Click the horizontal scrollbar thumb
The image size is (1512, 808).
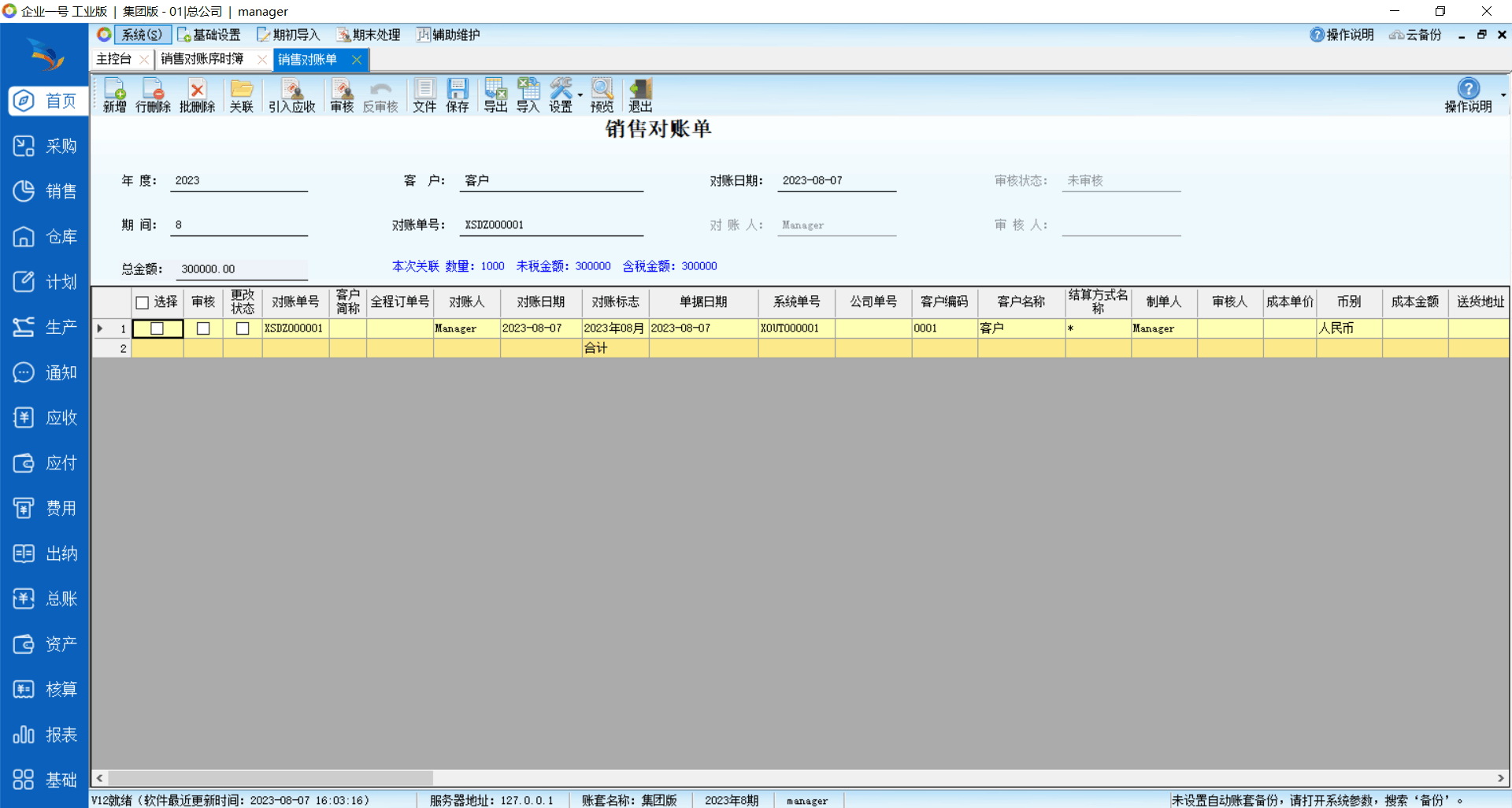tap(269, 778)
